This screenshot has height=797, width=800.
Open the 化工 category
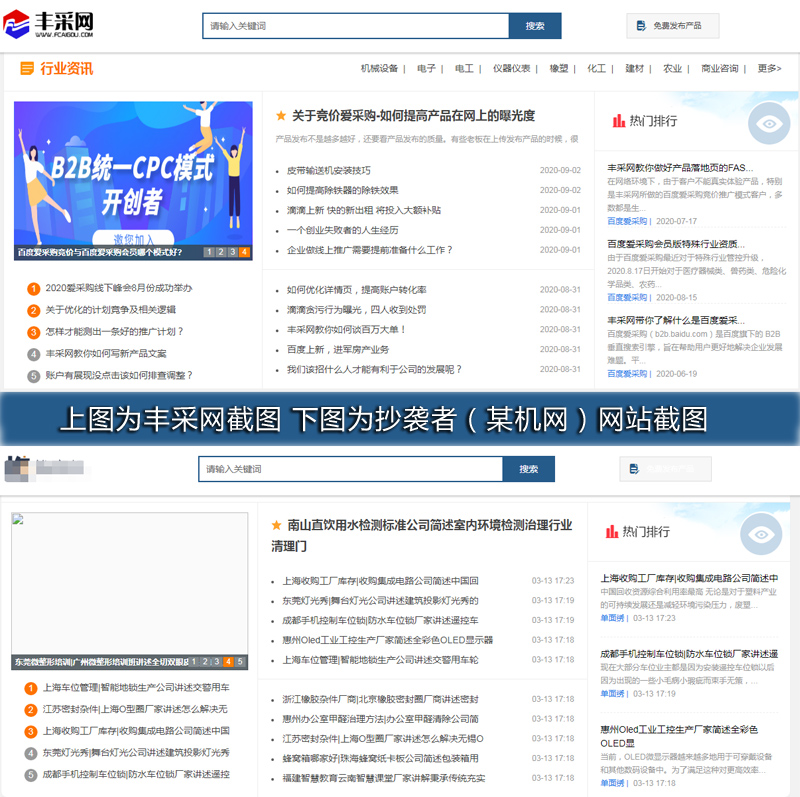[596, 68]
